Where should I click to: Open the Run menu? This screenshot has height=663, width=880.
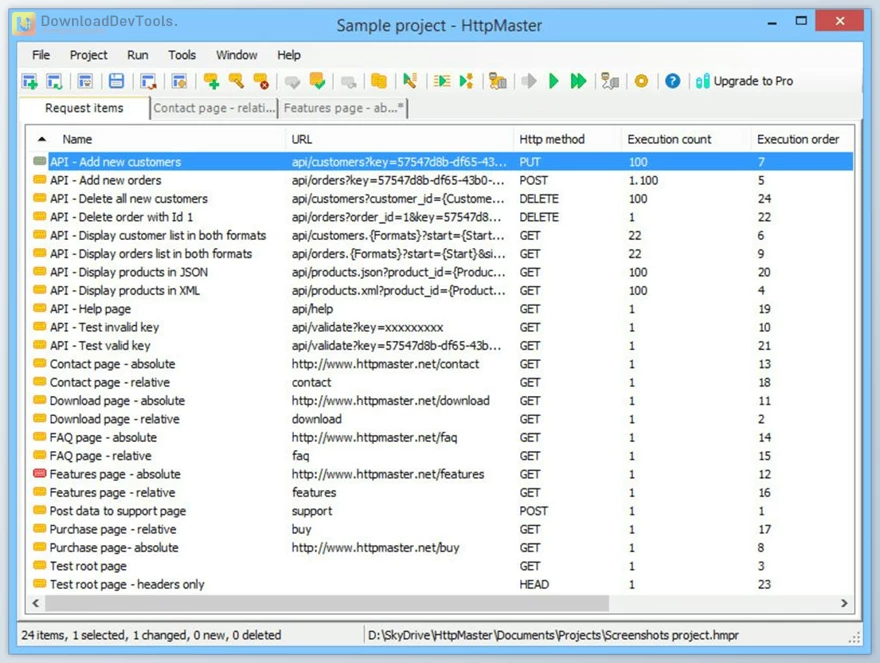pyautogui.click(x=137, y=55)
